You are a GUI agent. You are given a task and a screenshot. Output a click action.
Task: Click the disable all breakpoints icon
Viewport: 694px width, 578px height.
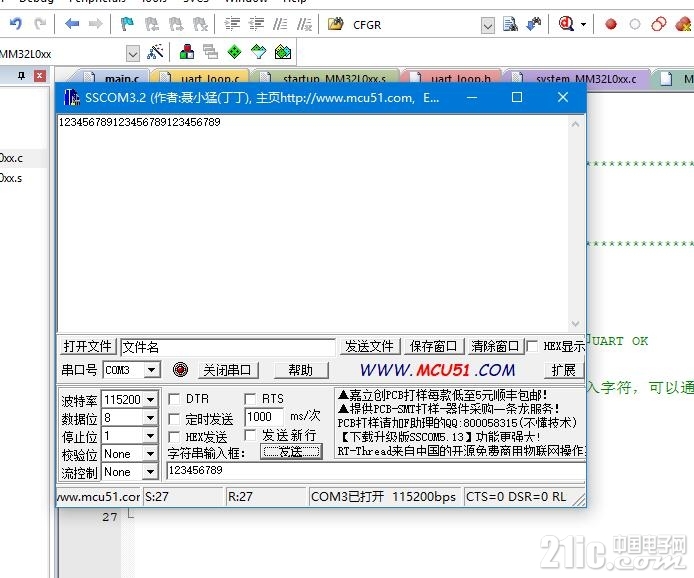click(x=659, y=24)
